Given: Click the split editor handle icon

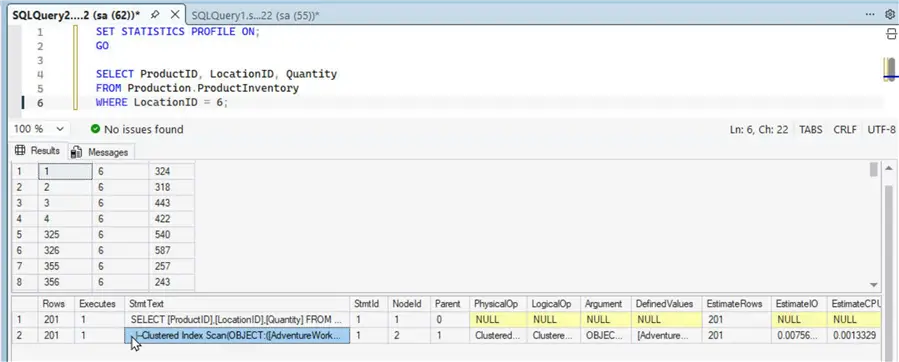Looking at the screenshot, I should pyautogui.click(x=891, y=34).
